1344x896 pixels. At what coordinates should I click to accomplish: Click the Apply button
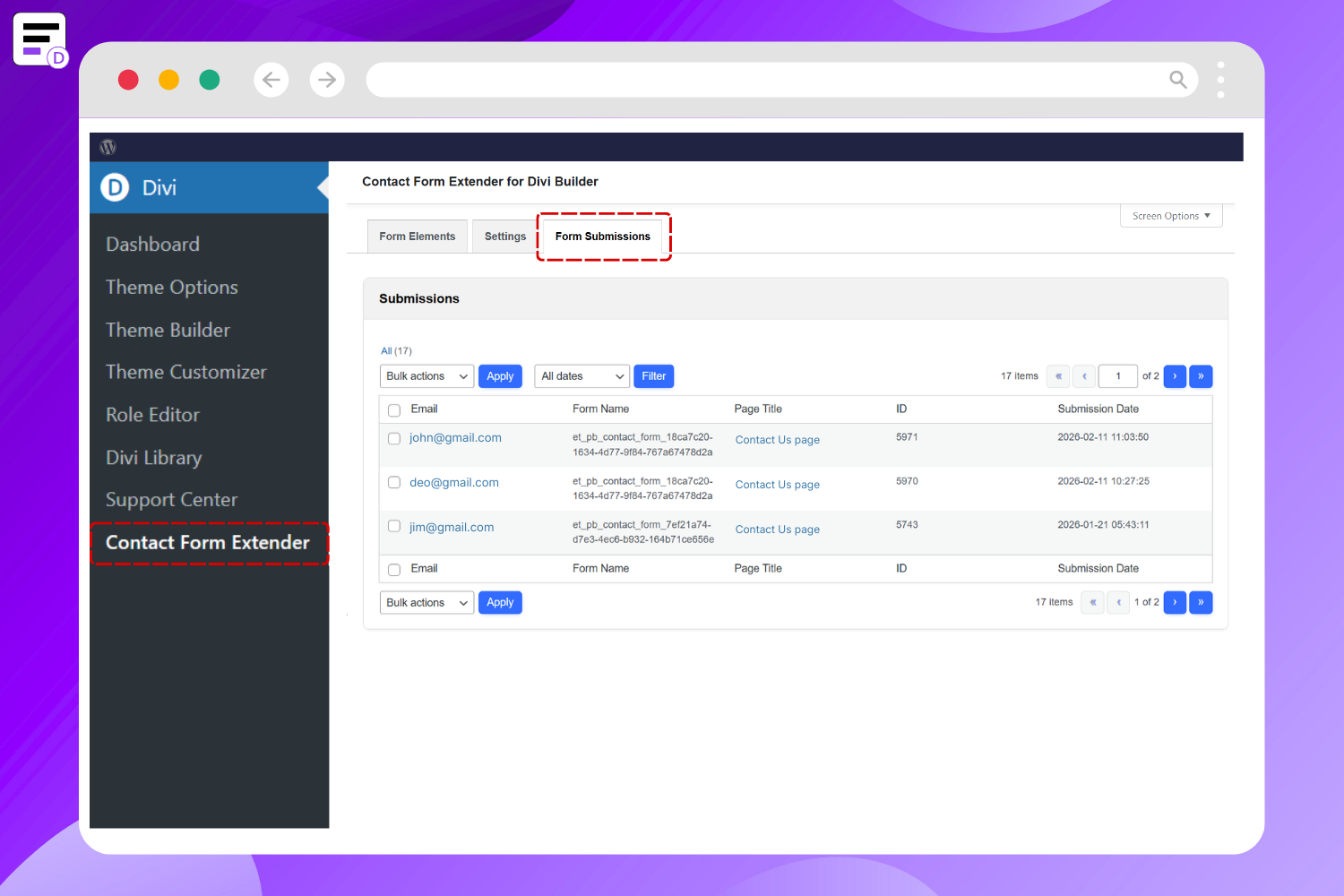click(x=500, y=375)
